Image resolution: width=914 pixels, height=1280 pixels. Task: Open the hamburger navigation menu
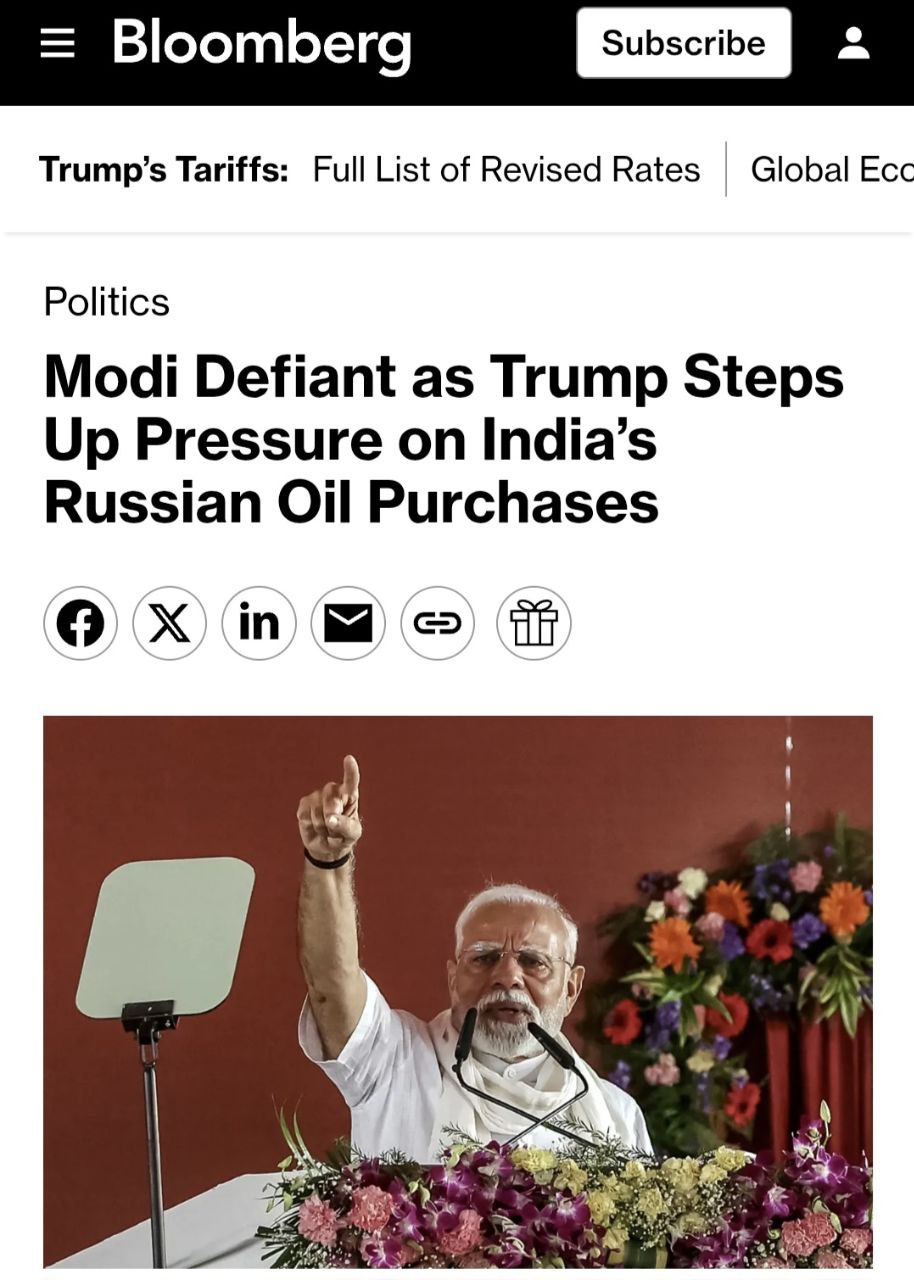(x=58, y=43)
